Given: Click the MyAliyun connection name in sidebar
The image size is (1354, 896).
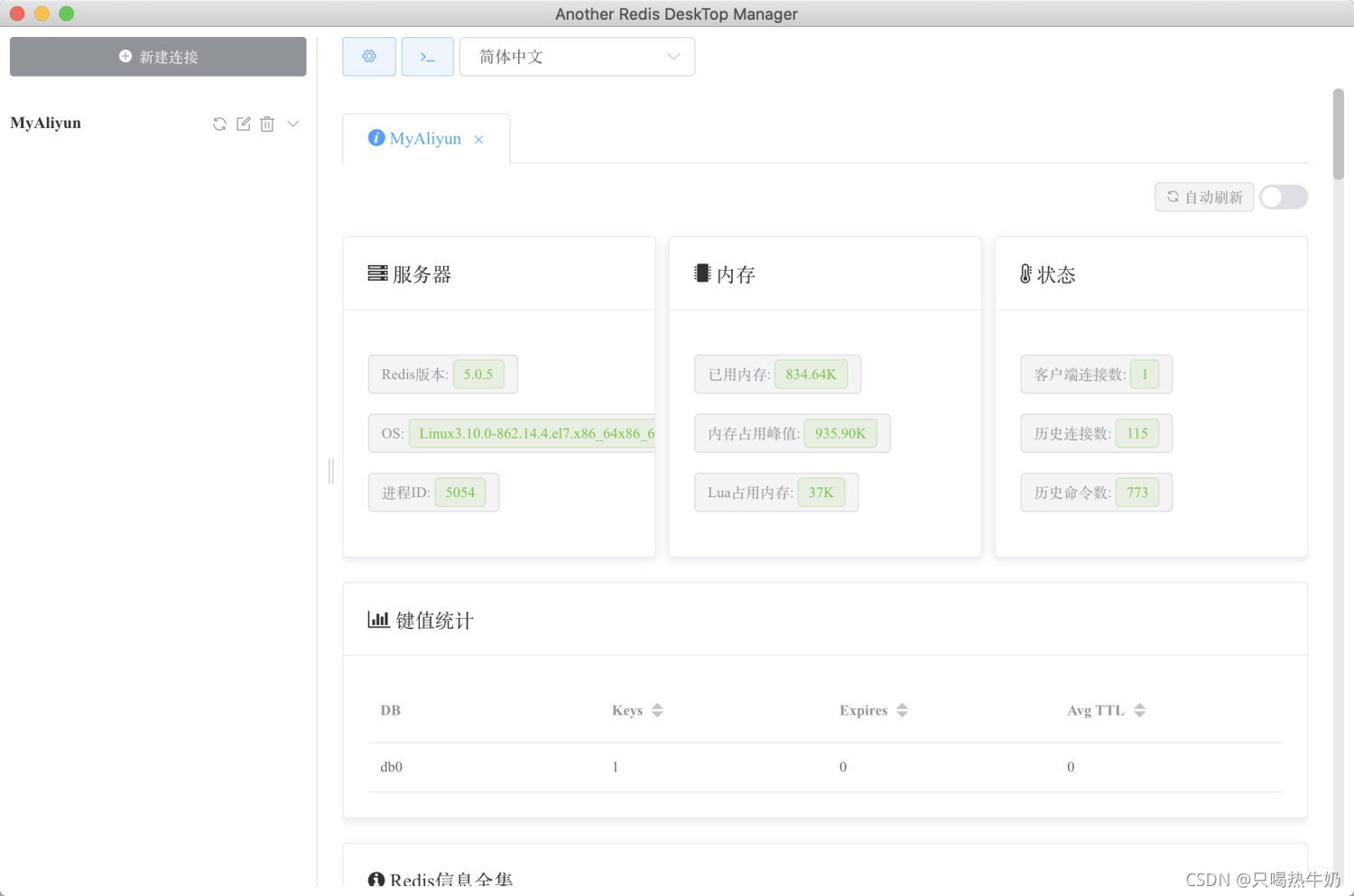Looking at the screenshot, I should 46,124.
